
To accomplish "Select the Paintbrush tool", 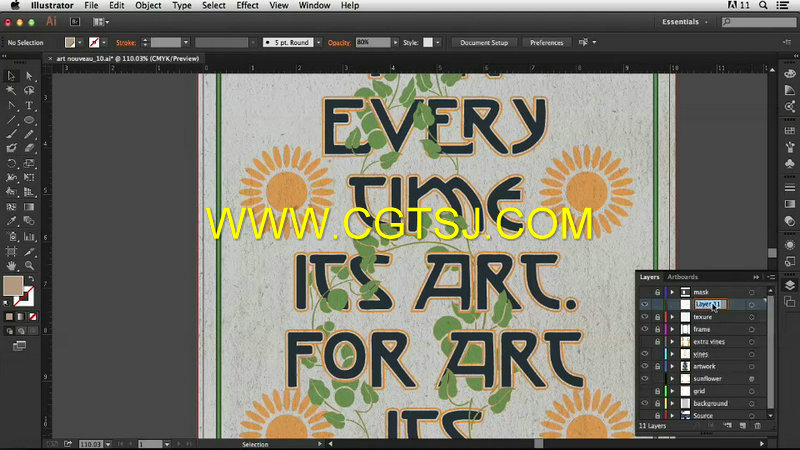I will [x=11, y=134].
